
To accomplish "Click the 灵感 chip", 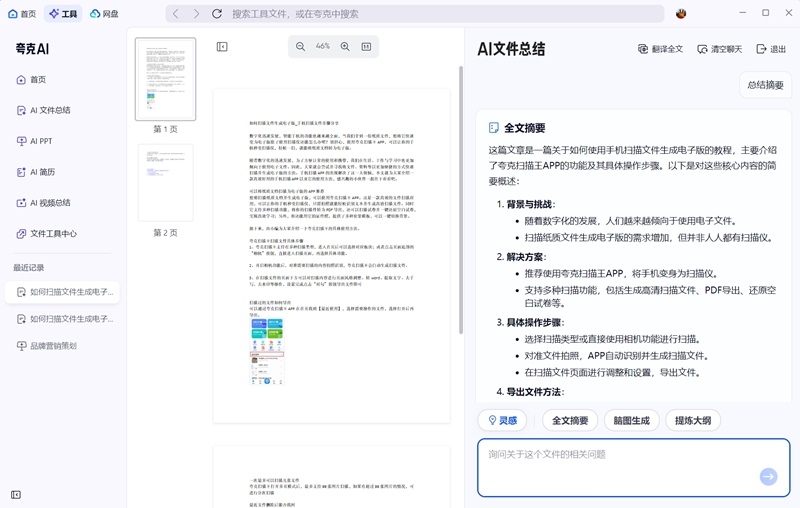I will point(503,420).
